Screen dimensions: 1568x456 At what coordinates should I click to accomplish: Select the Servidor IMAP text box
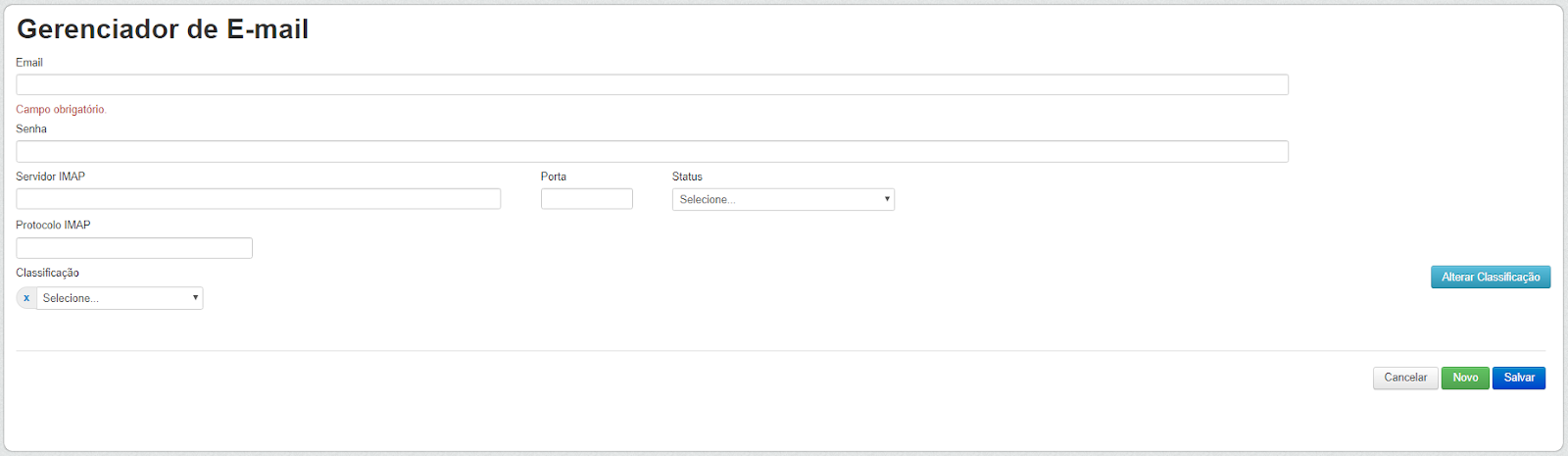click(258, 199)
